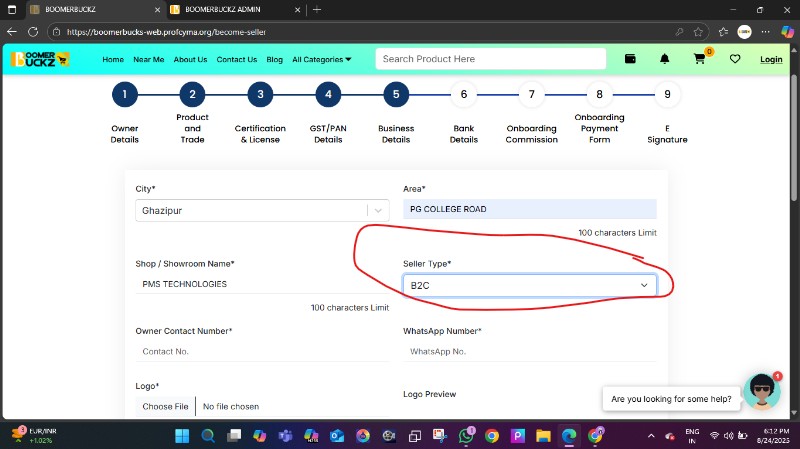Select step 9 E Signature circle
Screen dimensions: 800x449
pyautogui.click(x=667, y=95)
